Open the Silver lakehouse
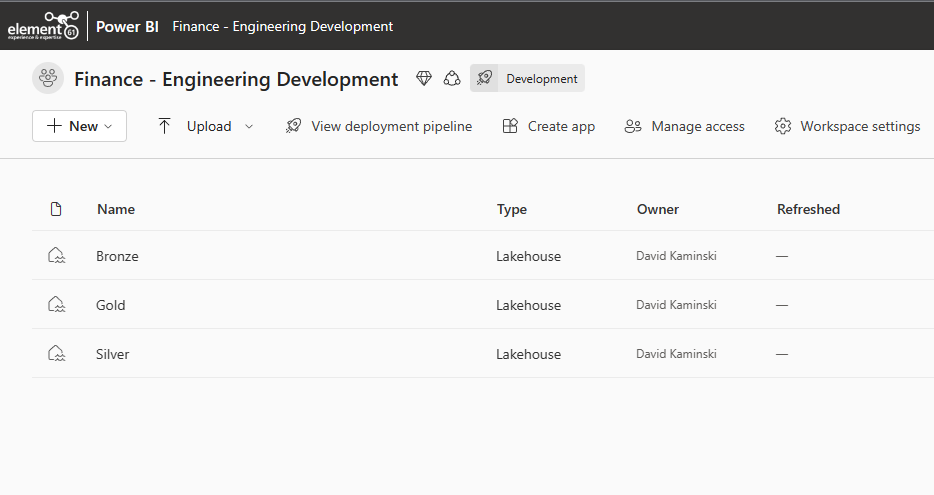Viewport: 934px width, 495px height. [113, 354]
